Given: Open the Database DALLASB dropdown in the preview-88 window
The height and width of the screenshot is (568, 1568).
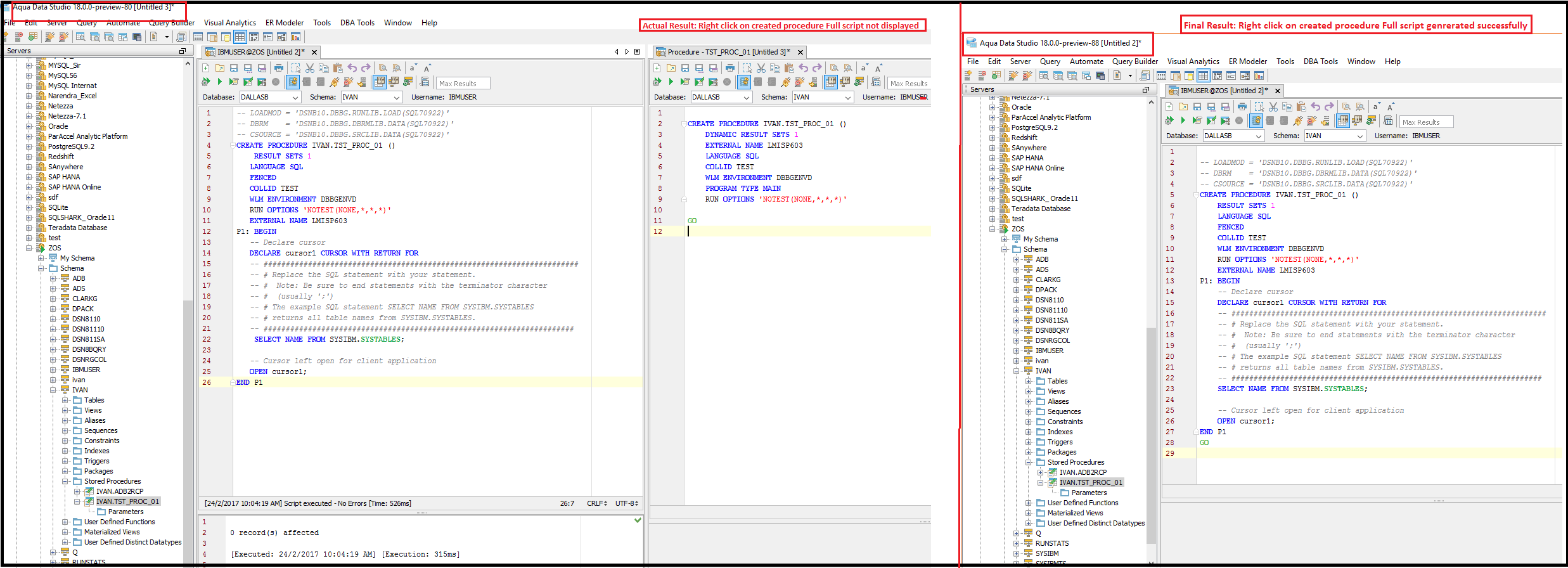Looking at the screenshot, I should pyautogui.click(x=1258, y=136).
